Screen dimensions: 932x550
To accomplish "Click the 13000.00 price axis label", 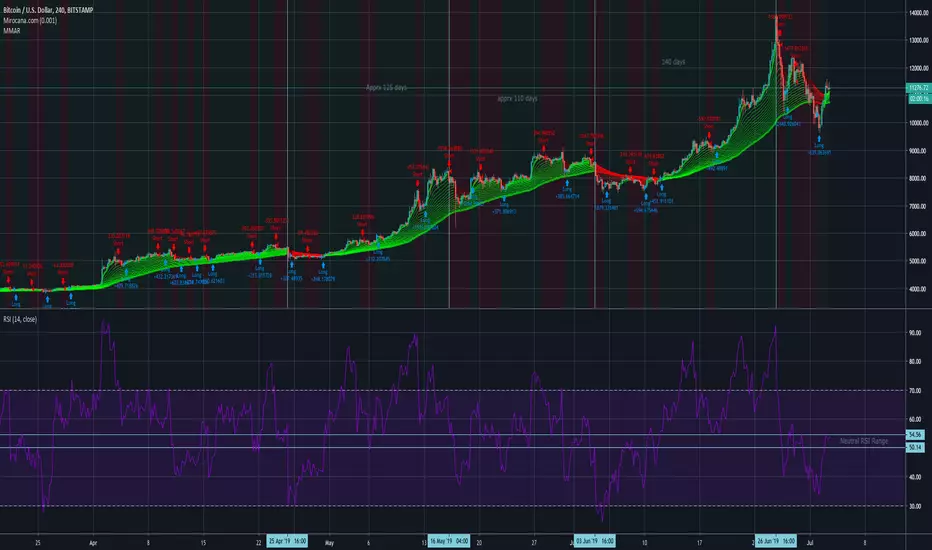I will 918,40.
